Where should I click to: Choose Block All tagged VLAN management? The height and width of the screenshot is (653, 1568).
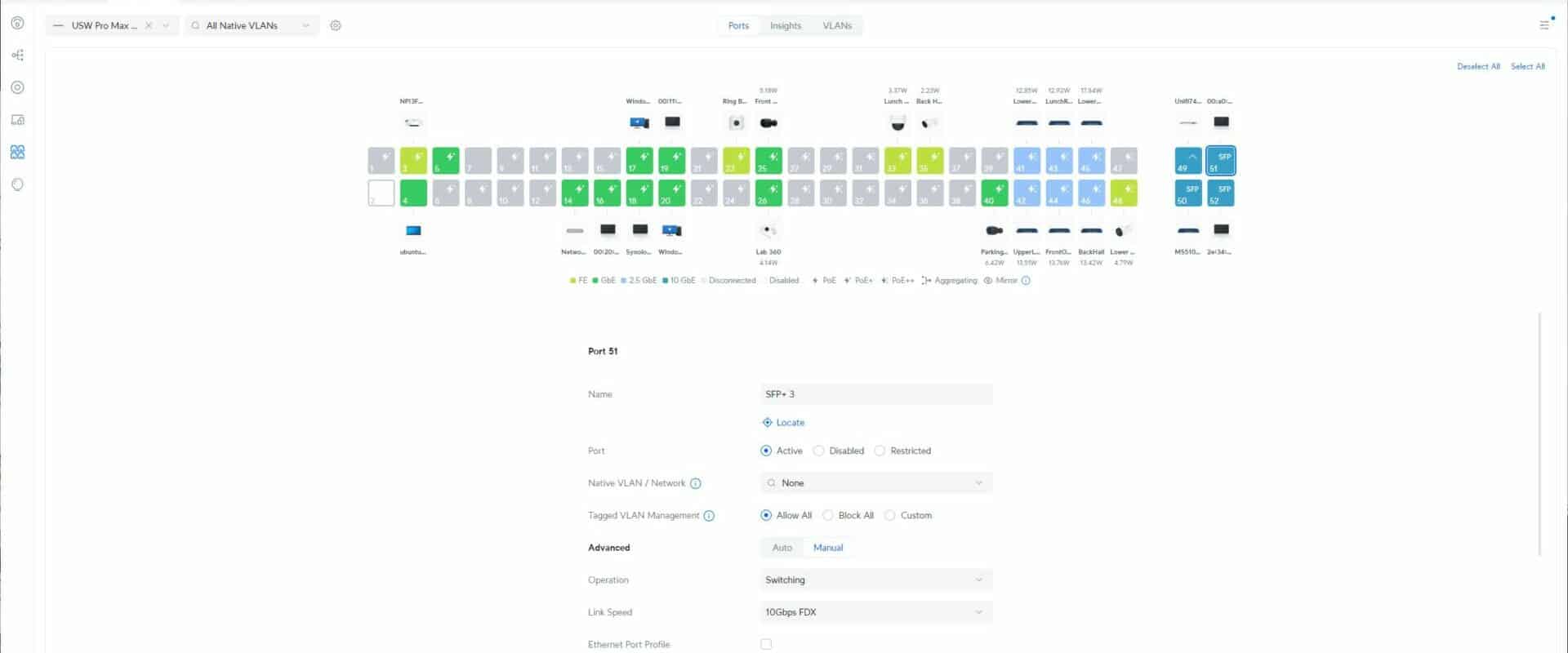pyautogui.click(x=828, y=516)
